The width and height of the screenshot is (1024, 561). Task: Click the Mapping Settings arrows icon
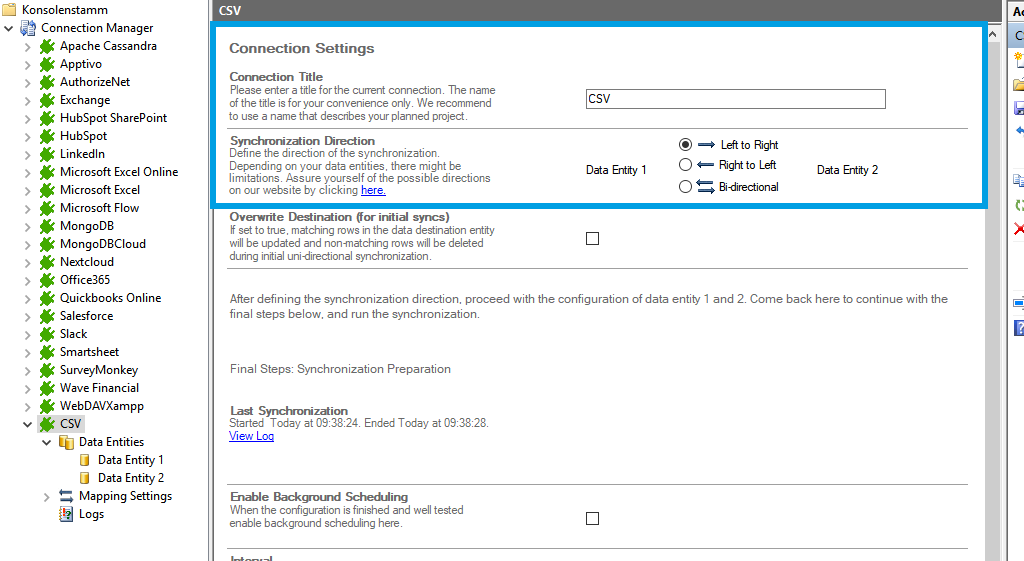coord(67,496)
